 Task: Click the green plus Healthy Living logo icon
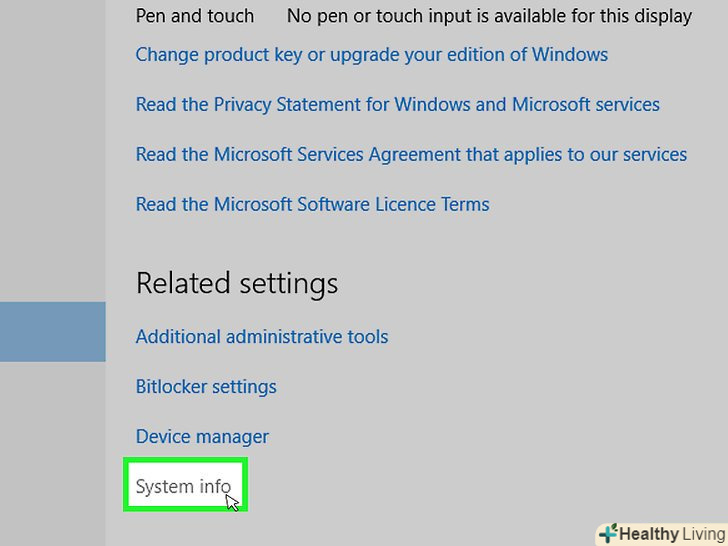608,533
